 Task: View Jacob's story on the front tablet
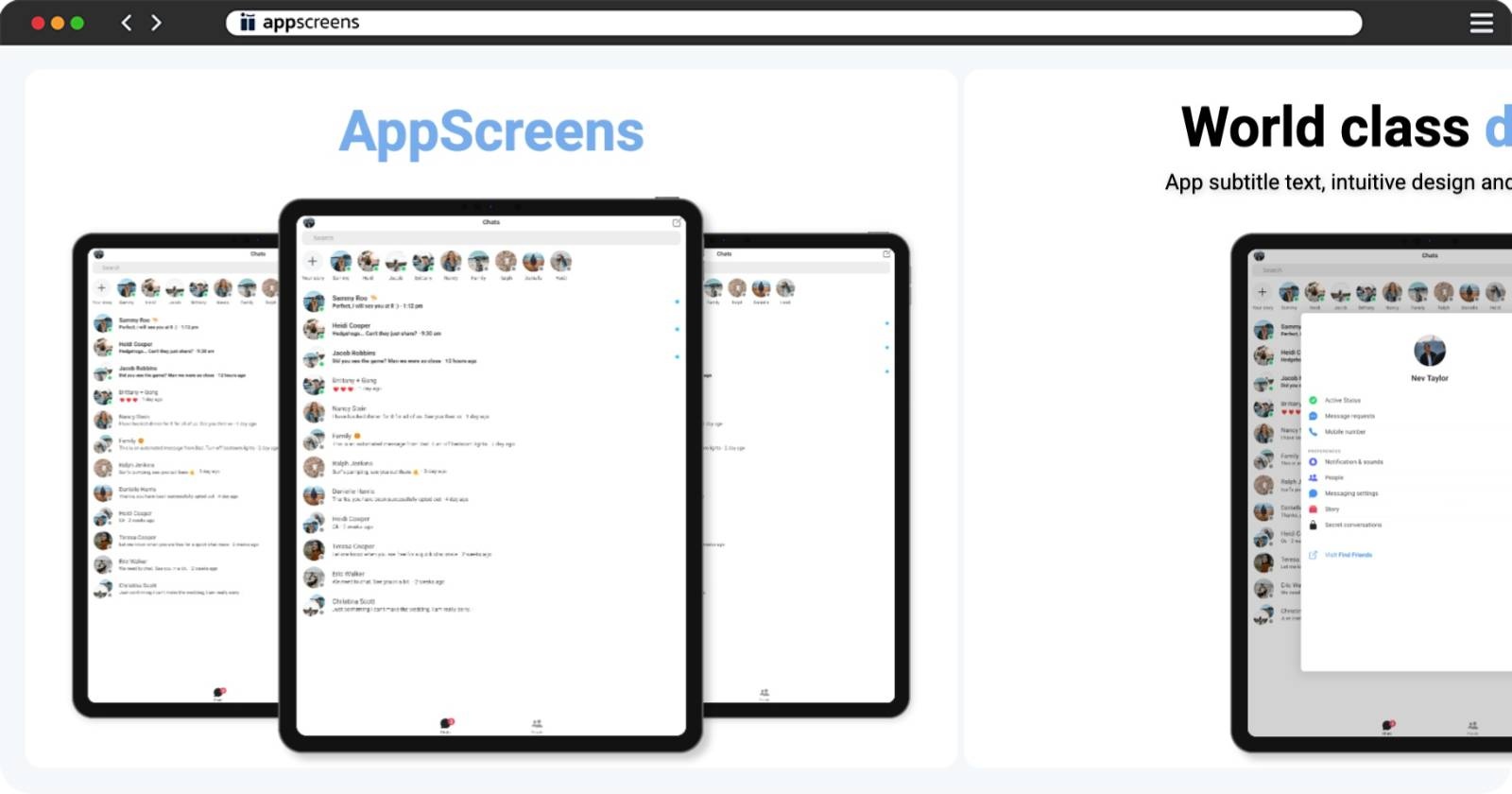coord(396,262)
